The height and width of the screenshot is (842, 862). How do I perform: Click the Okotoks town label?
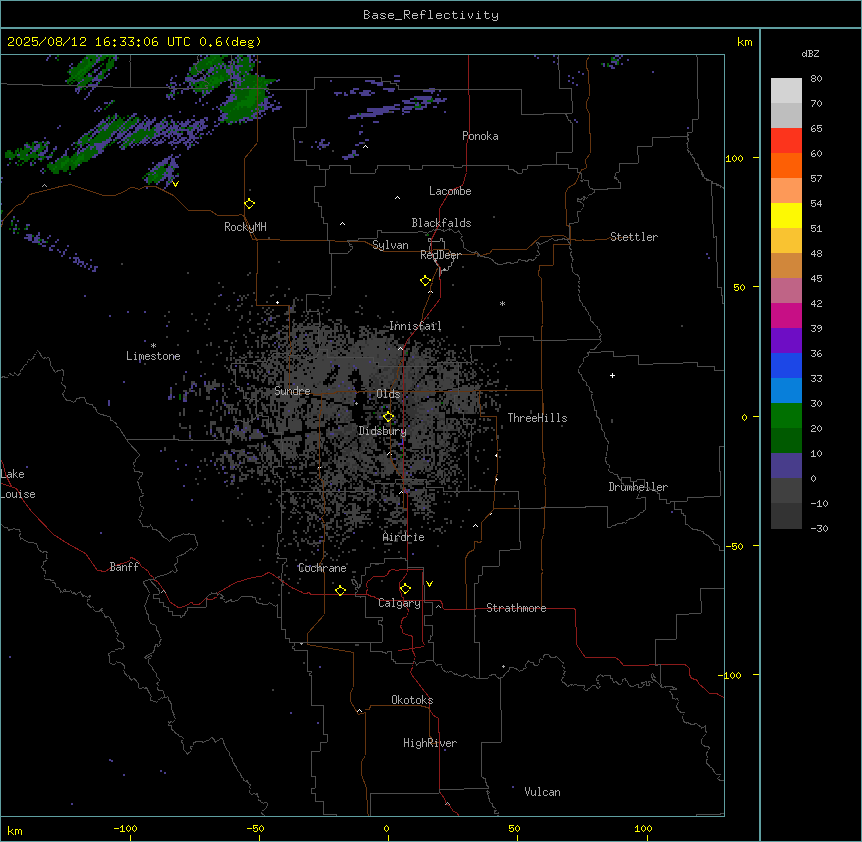pos(412,700)
